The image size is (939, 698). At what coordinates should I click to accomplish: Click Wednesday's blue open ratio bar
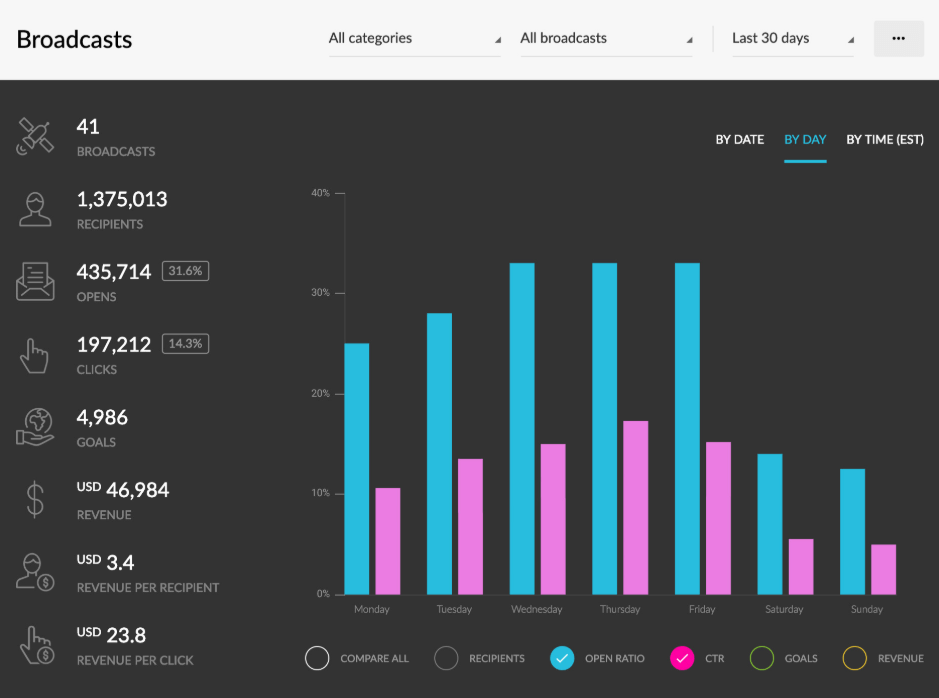point(522,428)
